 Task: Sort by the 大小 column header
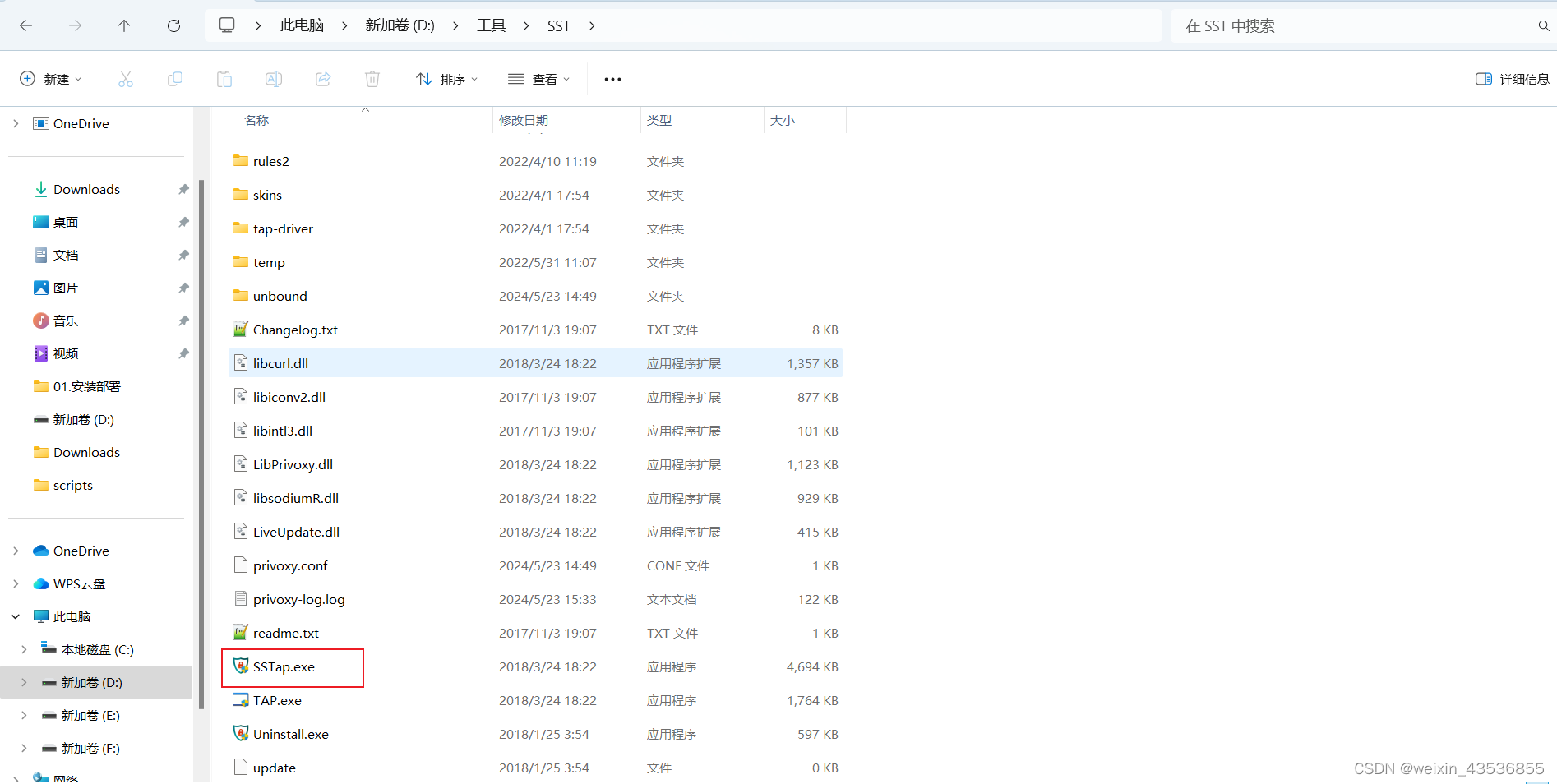click(783, 120)
